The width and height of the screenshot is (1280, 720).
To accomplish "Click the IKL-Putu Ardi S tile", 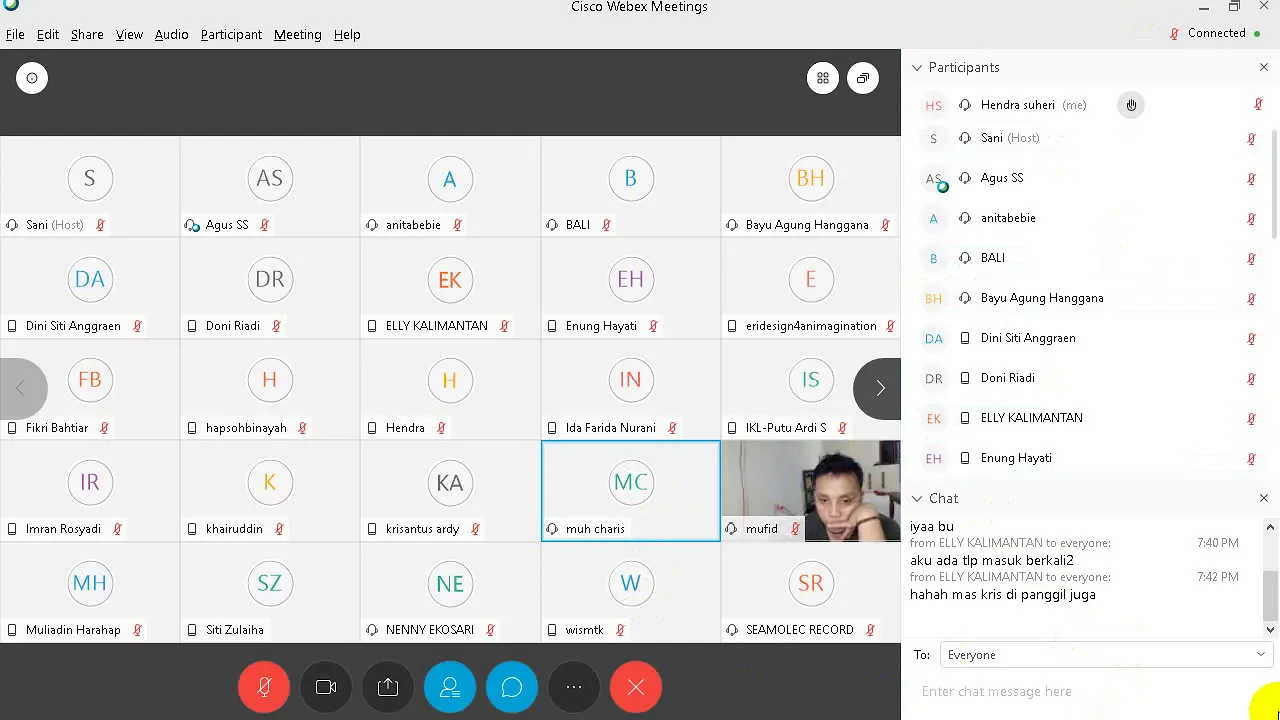I will 811,390.
